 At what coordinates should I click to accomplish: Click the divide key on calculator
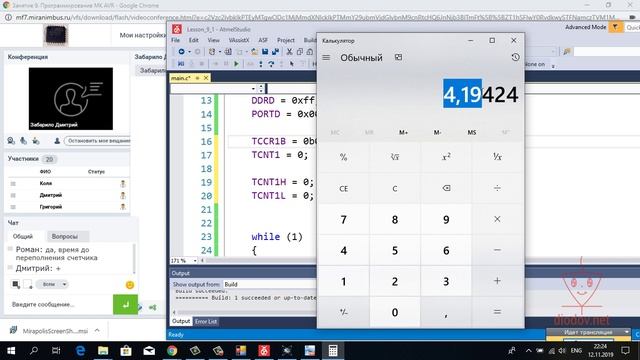497,189
